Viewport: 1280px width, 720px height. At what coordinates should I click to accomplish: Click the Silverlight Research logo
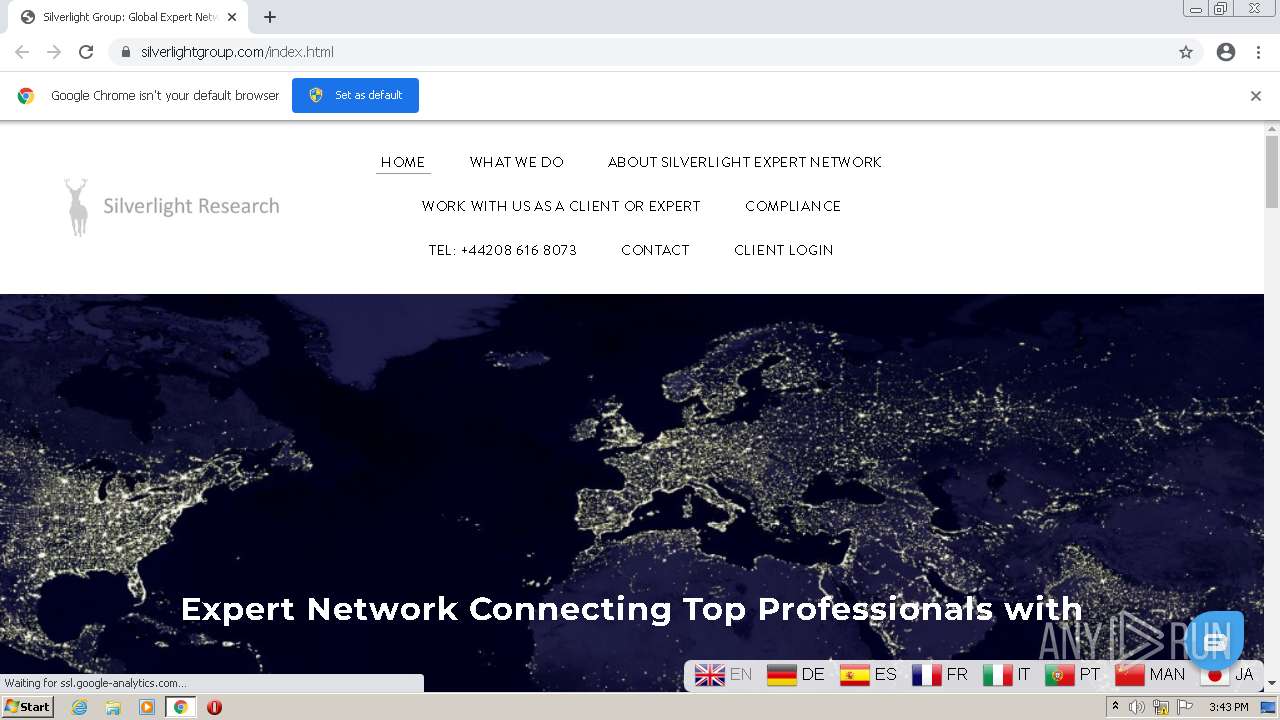(171, 206)
